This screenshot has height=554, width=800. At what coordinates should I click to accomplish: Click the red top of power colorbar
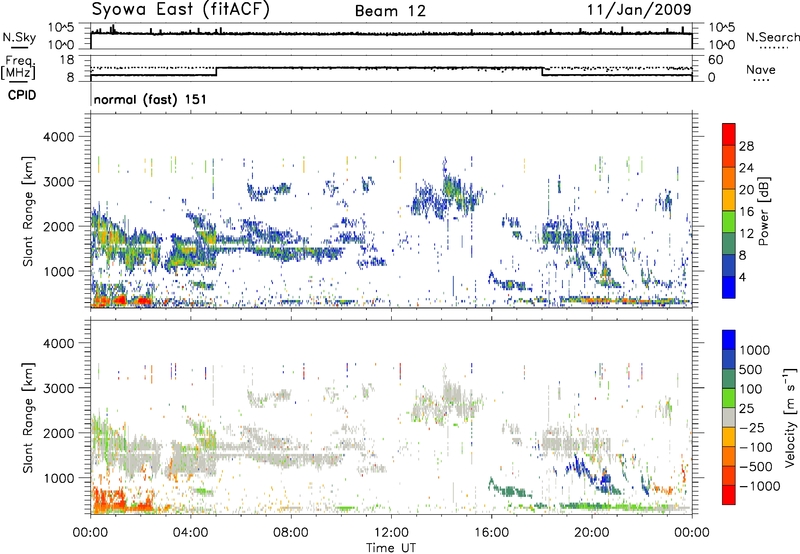point(729,134)
